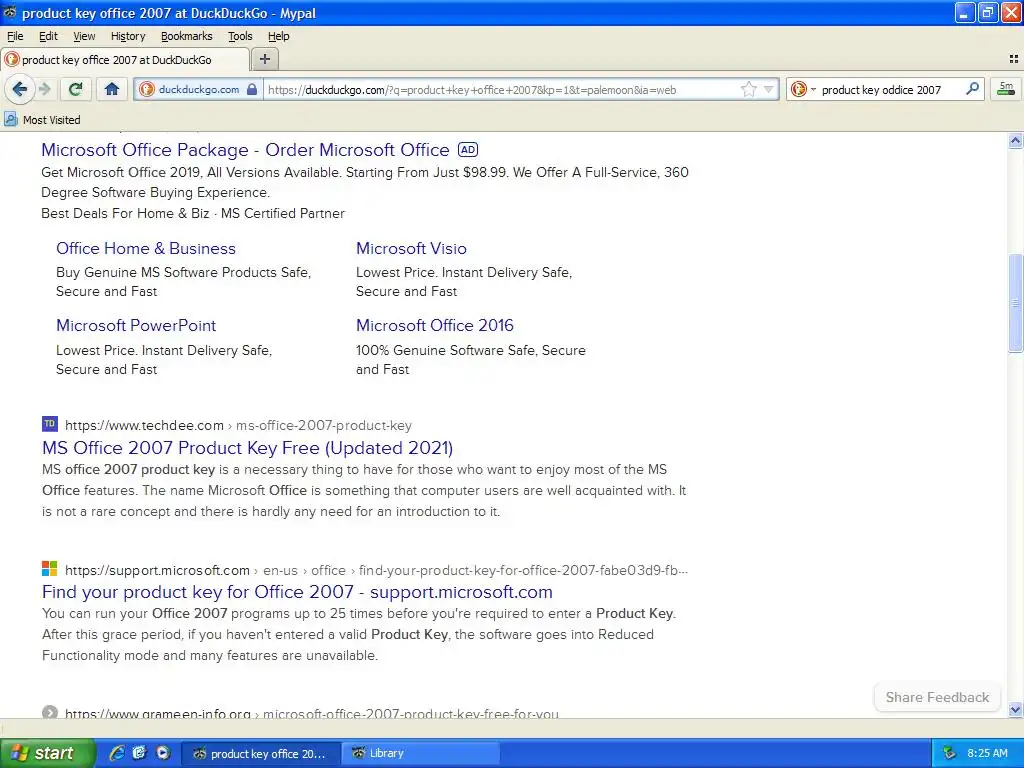Click the techdee.com result URL

point(238,425)
